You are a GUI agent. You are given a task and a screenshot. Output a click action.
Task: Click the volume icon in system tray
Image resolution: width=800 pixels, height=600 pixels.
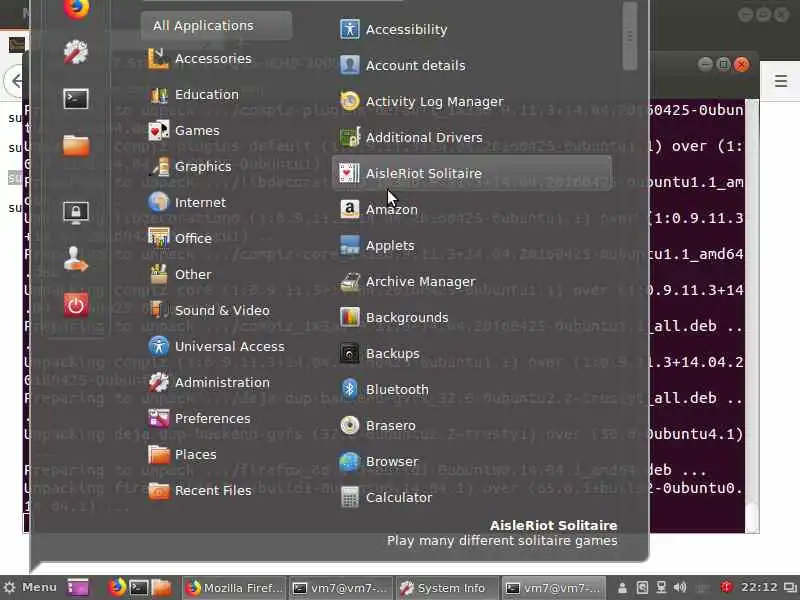680,588
